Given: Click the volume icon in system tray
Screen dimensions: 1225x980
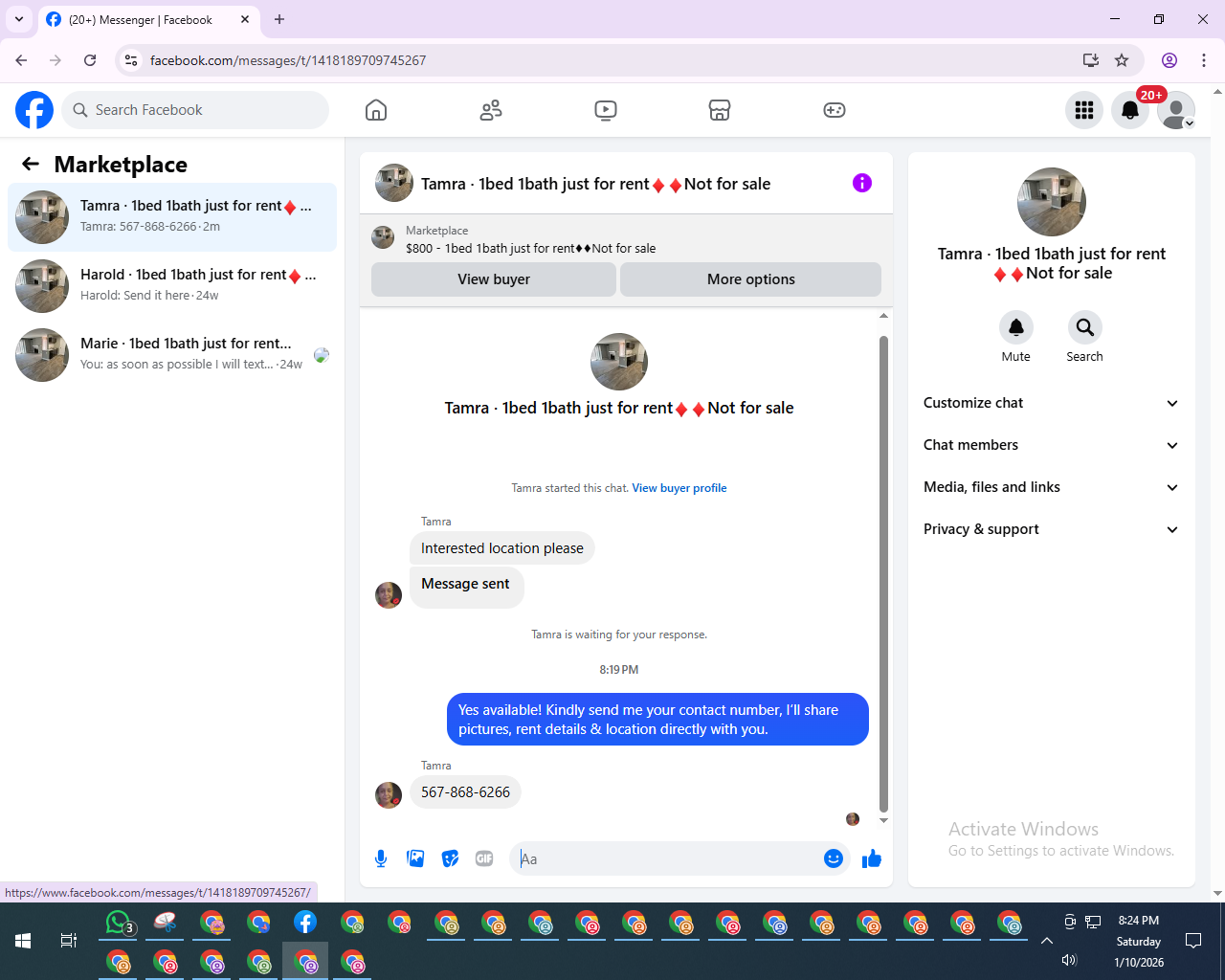Looking at the screenshot, I should (x=1070, y=960).
